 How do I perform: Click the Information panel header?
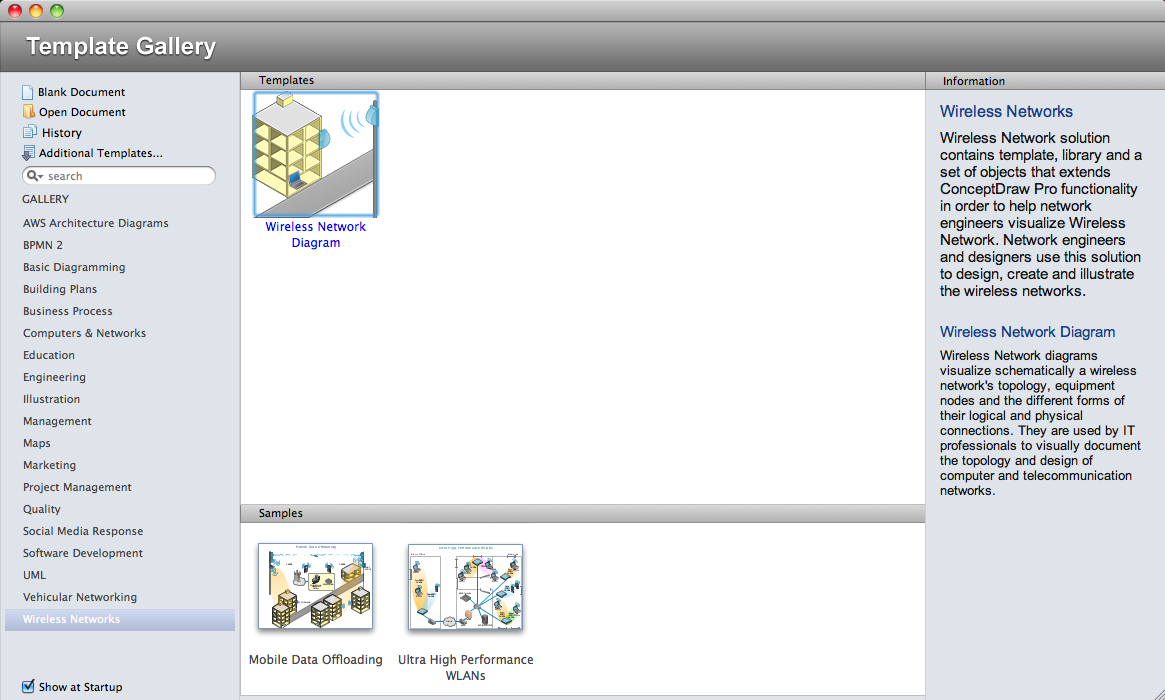click(1045, 81)
